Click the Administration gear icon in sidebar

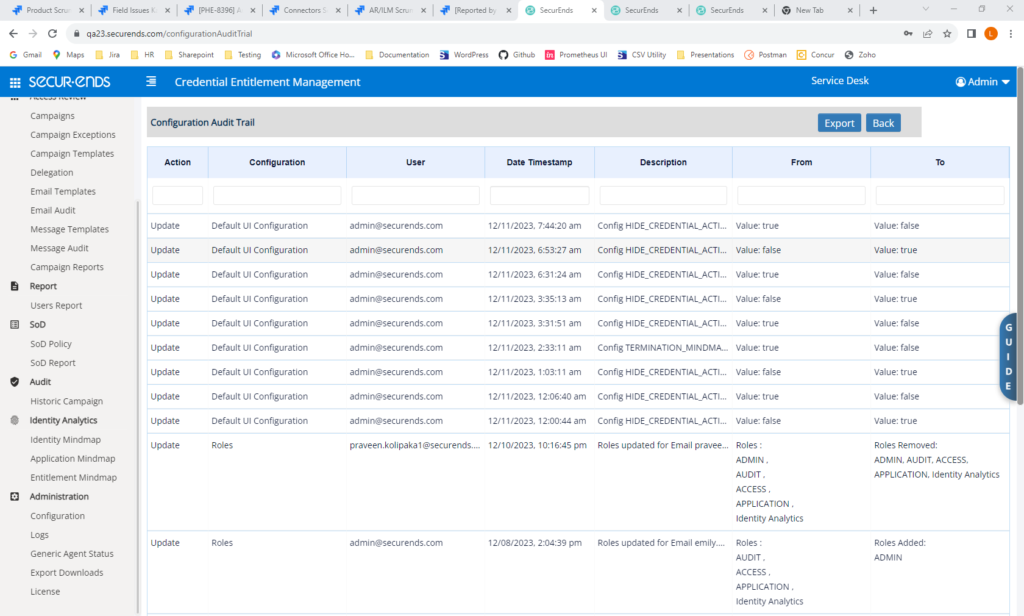pos(14,496)
